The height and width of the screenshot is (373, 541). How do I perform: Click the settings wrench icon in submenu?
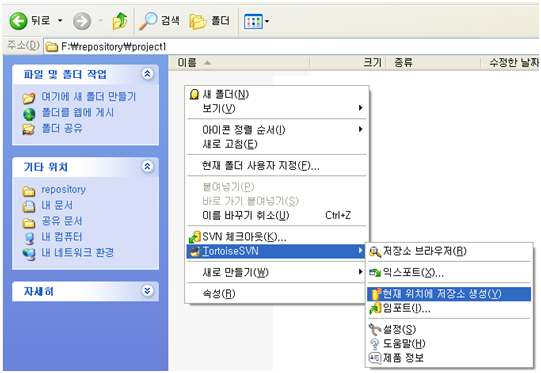point(375,330)
